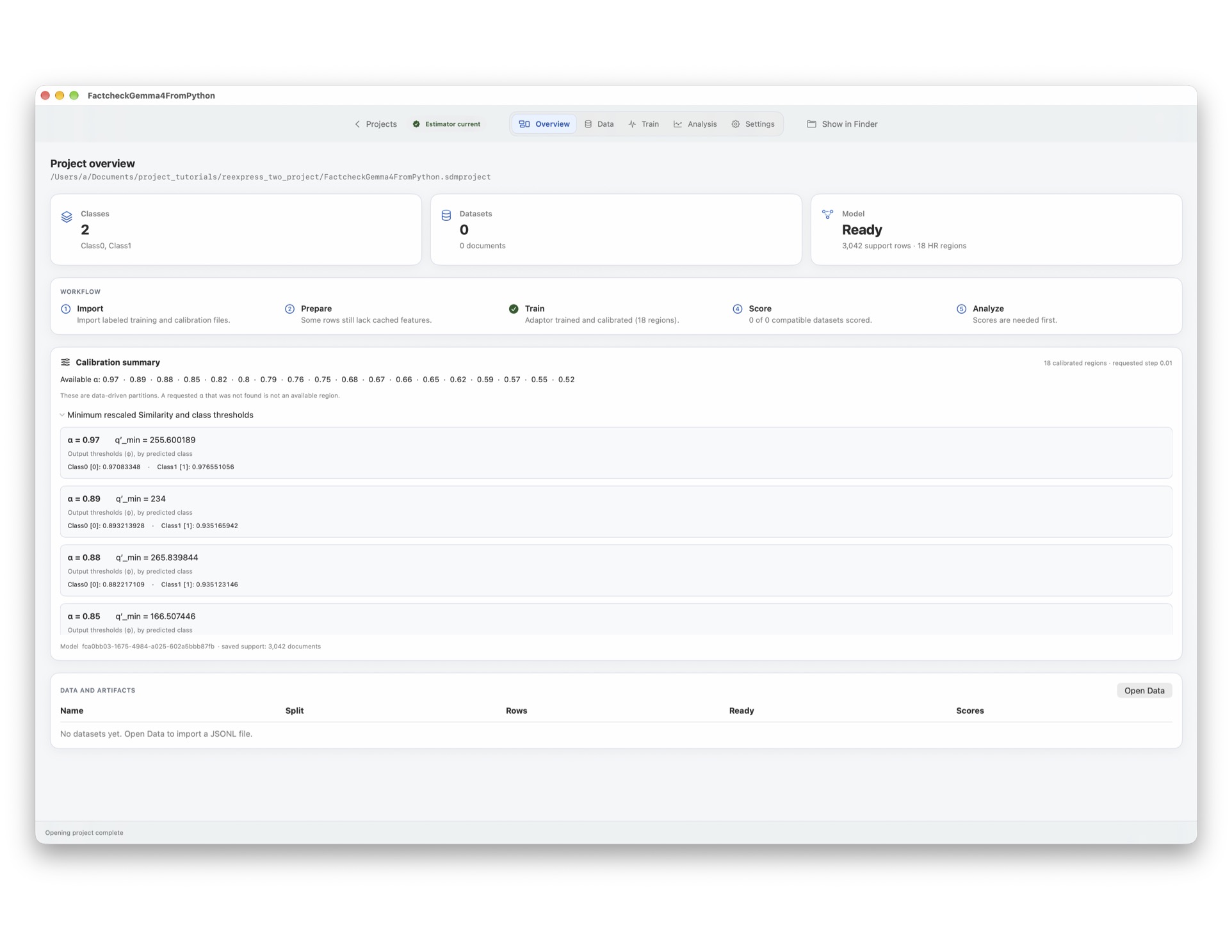This screenshot has height=952, width=1232.
Task: Switch to the Overview tab
Action: coord(544,124)
